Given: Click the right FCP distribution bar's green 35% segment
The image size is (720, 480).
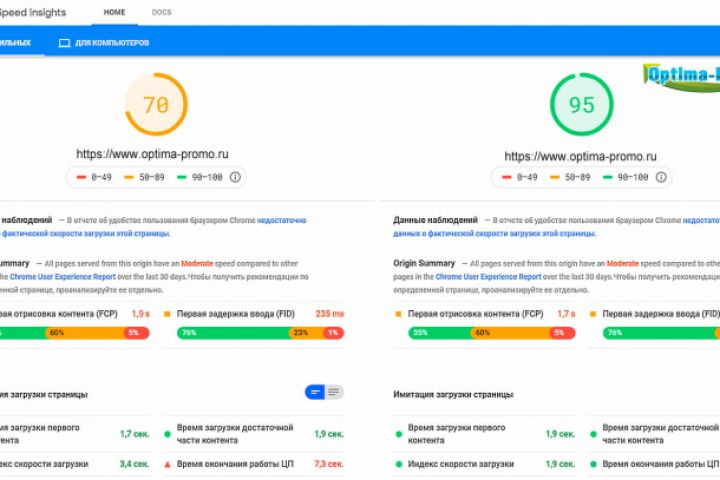Looking at the screenshot, I should point(439,333).
